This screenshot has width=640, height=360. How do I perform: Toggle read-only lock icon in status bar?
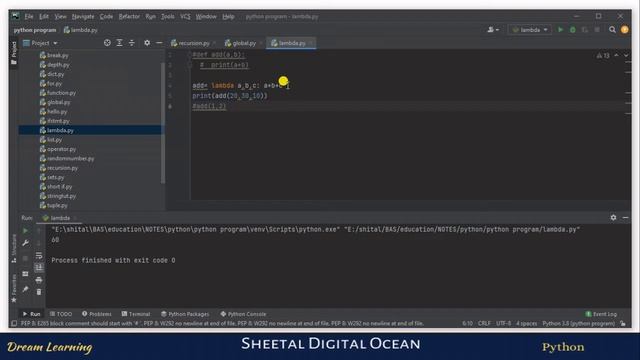click(623, 324)
